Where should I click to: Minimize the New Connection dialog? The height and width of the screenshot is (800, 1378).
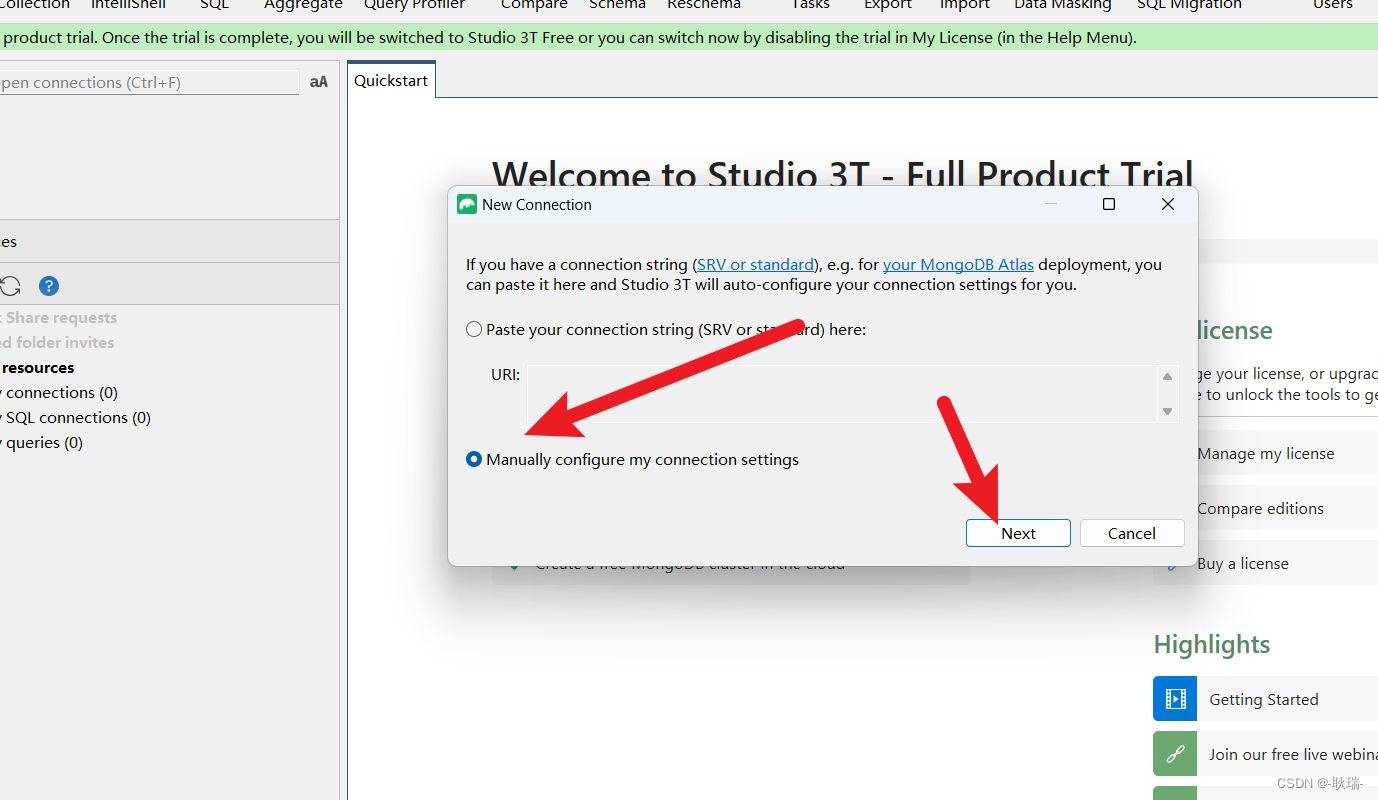1051,204
